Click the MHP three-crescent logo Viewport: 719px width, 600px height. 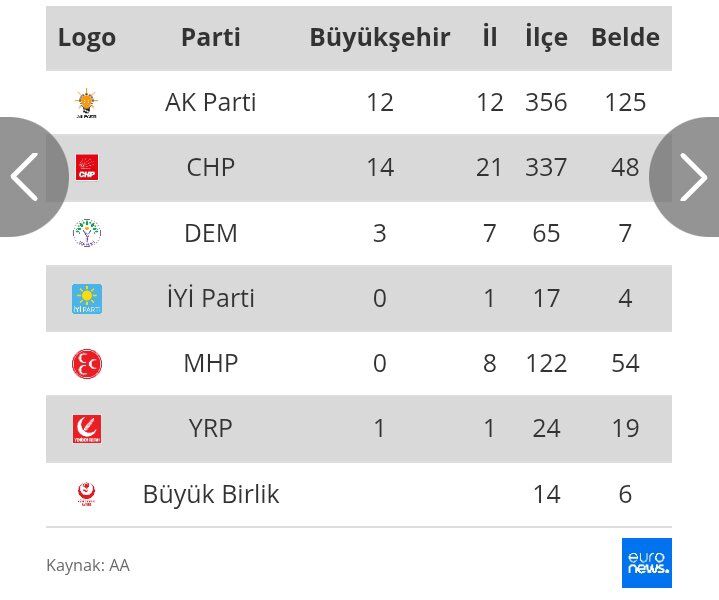coord(87,363)
